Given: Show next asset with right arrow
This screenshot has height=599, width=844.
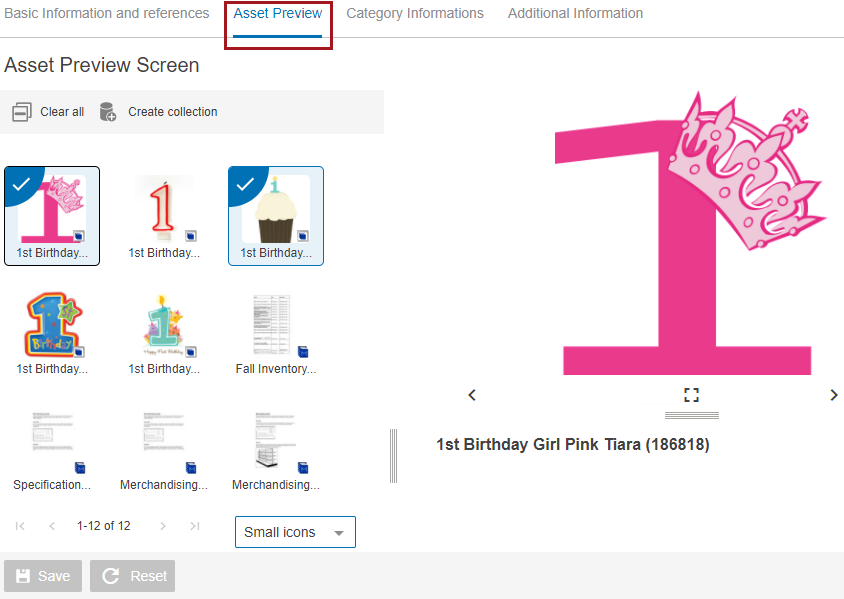Looking at the screenshot, I should tap(834, 395).
